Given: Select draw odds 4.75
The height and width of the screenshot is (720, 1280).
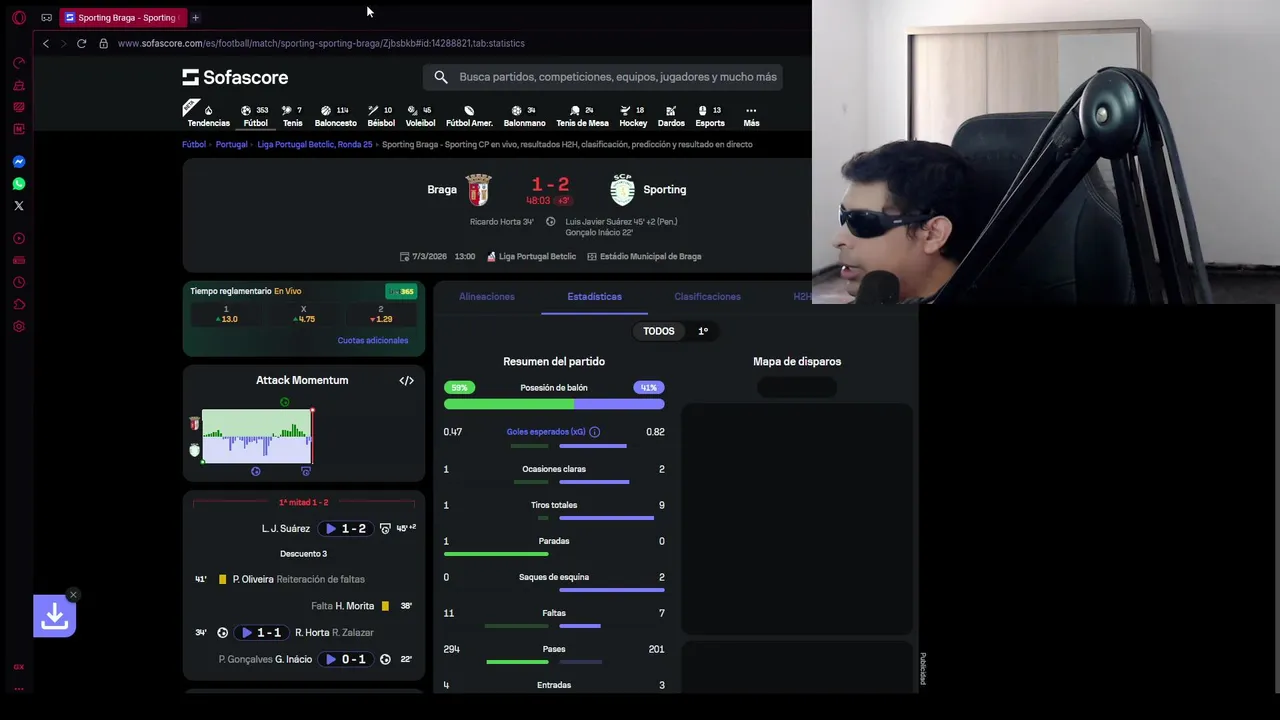Looking at the screenshot, I should click(303, 314).
